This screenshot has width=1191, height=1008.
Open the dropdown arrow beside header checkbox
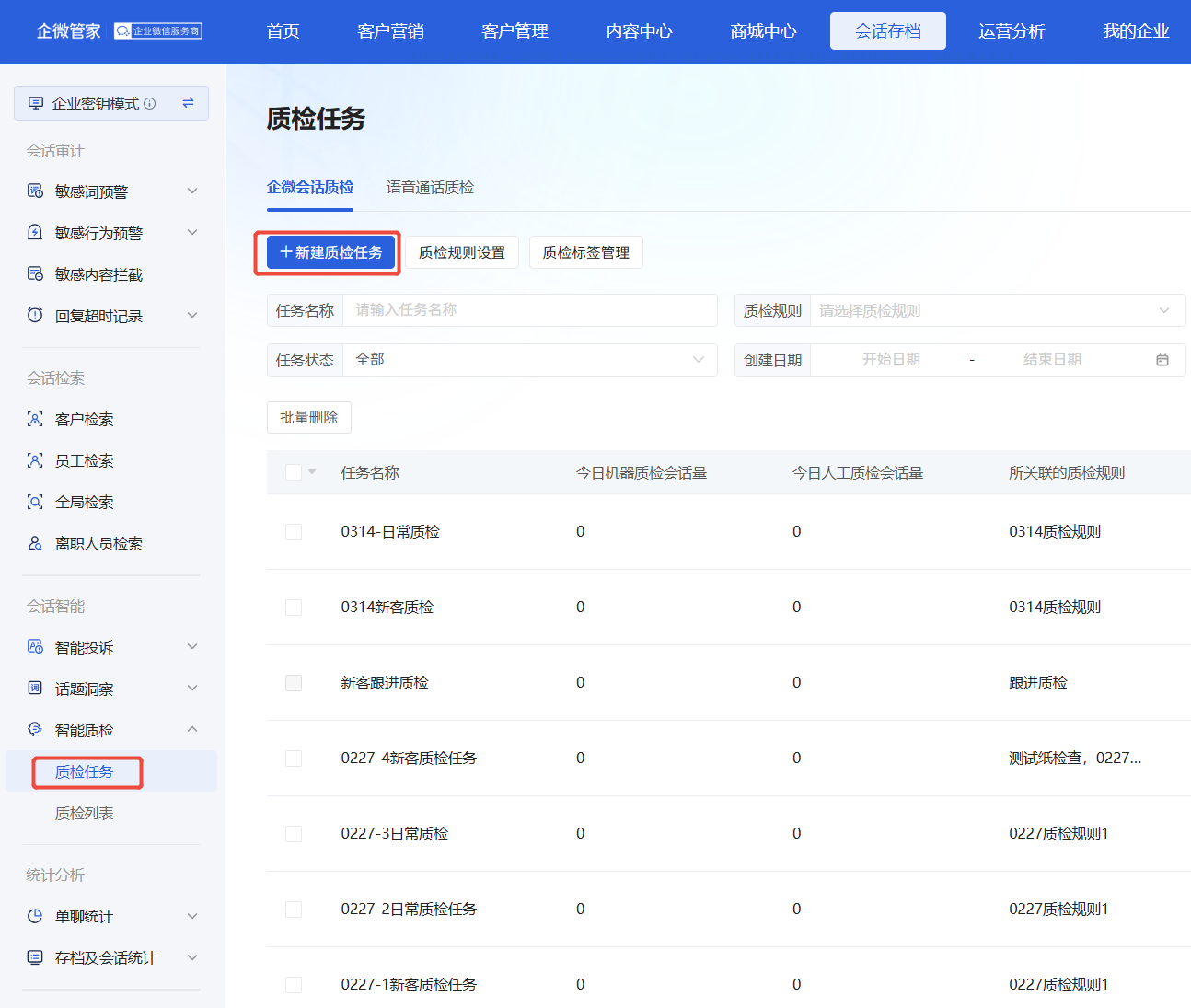pos(312,472)
